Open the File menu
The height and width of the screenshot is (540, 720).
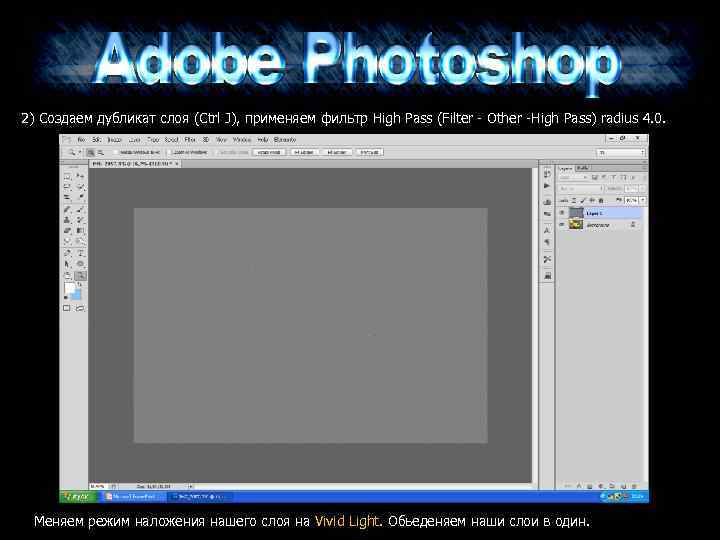pos(81,140)
